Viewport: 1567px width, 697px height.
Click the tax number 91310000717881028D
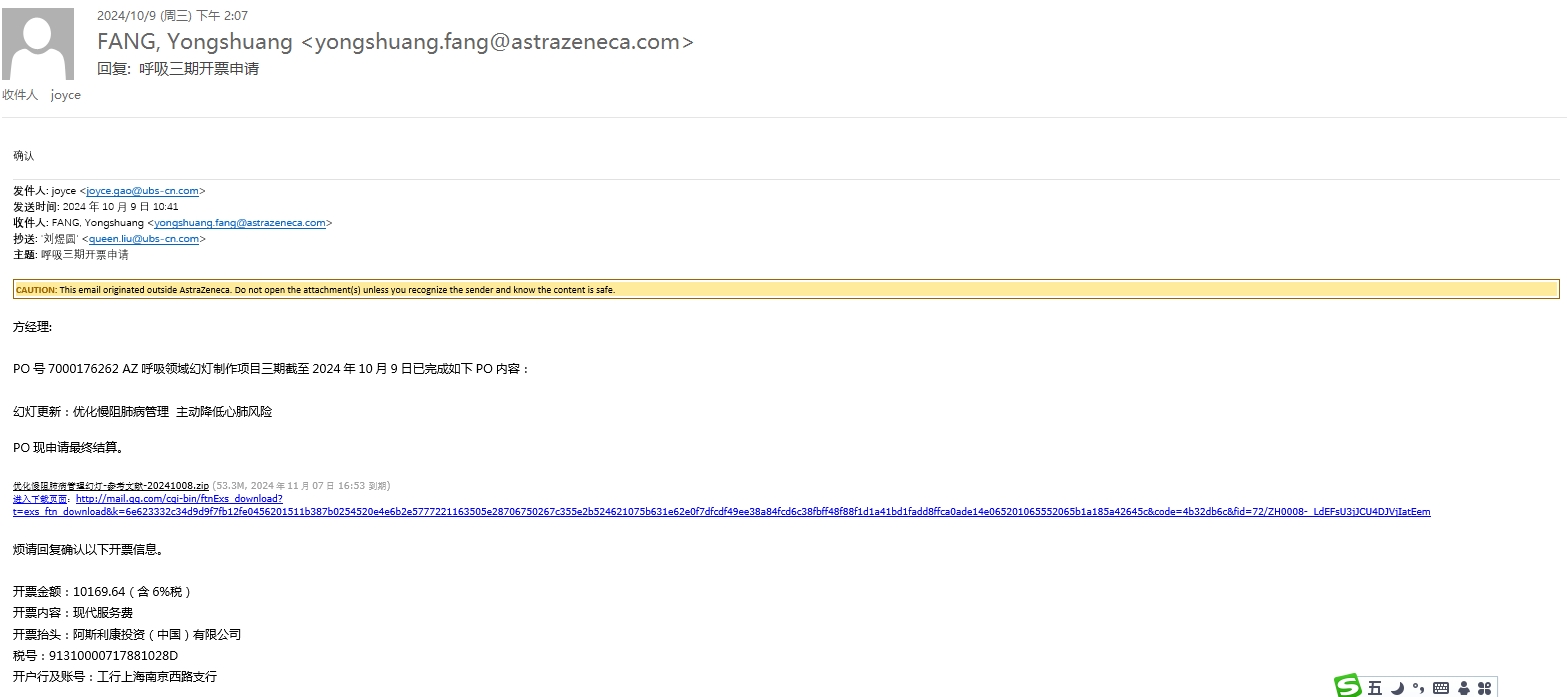pyautogui.click(x=113, y=656)
